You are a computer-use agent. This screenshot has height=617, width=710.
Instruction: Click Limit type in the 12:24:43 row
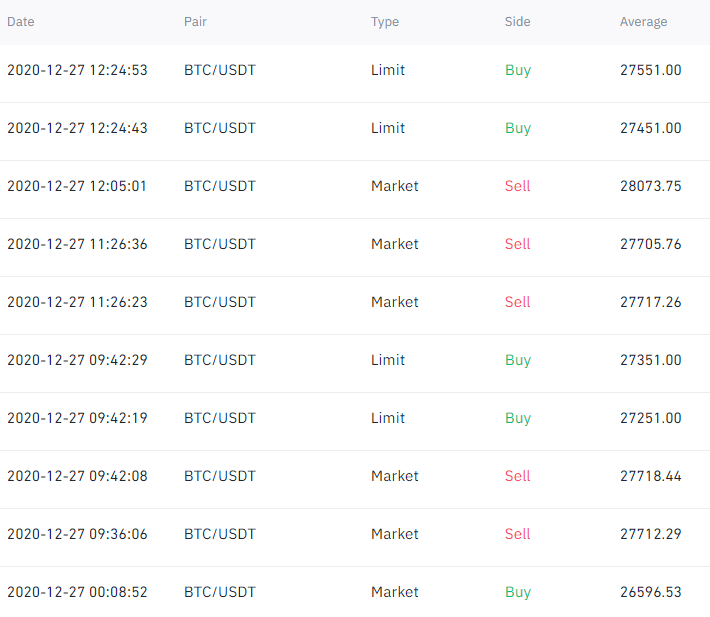(x=388, y=128)
